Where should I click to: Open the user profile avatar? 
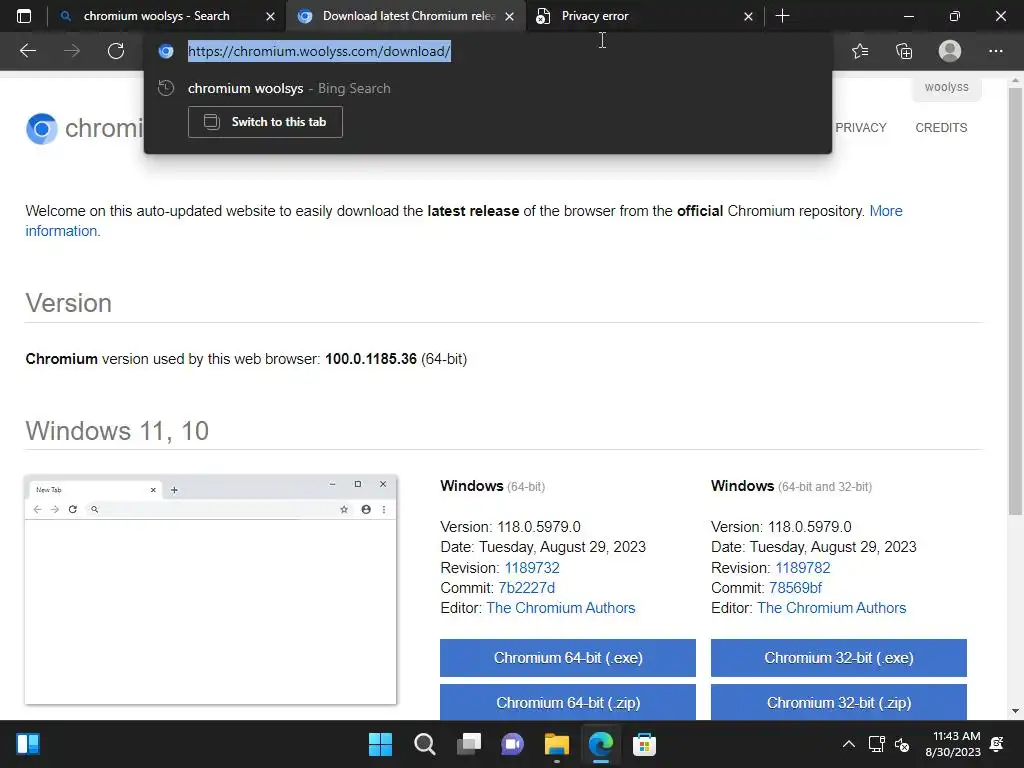pos(950,51)
